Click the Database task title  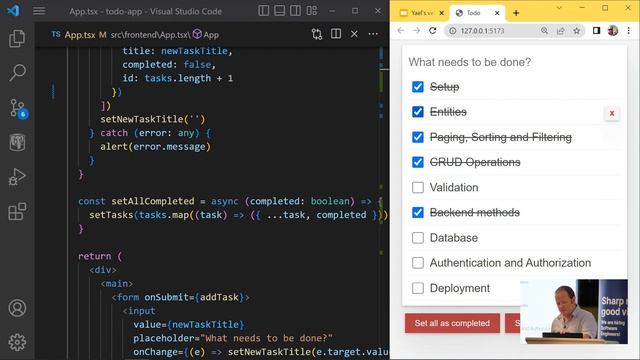[x=453, y=238]
